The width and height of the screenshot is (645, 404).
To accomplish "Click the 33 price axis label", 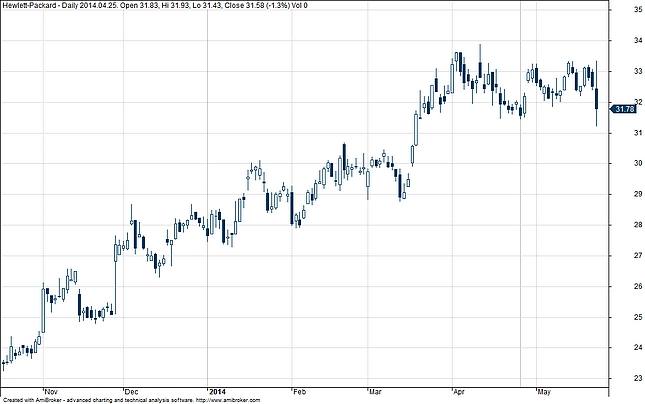I will pos(638,72).
